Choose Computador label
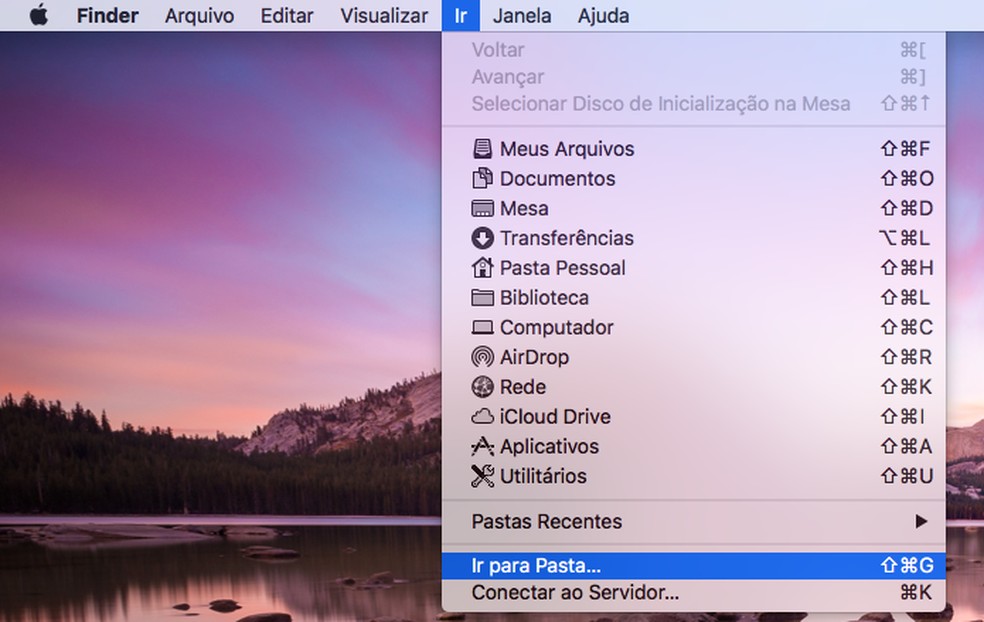 [x=557, y=327]
